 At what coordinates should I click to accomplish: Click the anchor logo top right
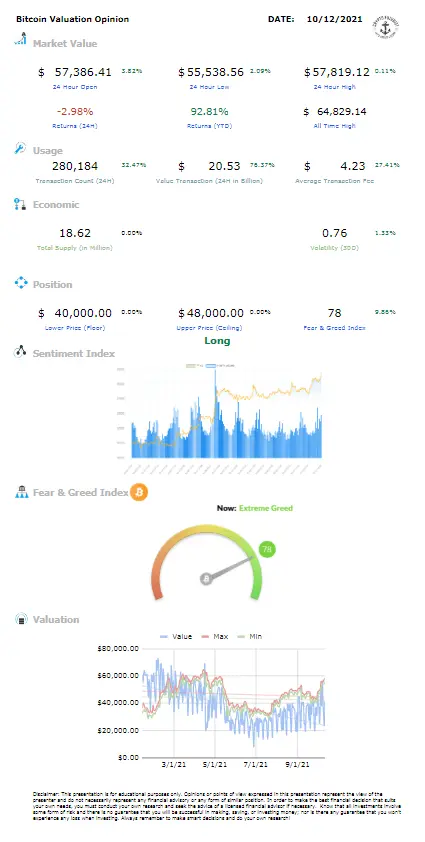(385, 28)
